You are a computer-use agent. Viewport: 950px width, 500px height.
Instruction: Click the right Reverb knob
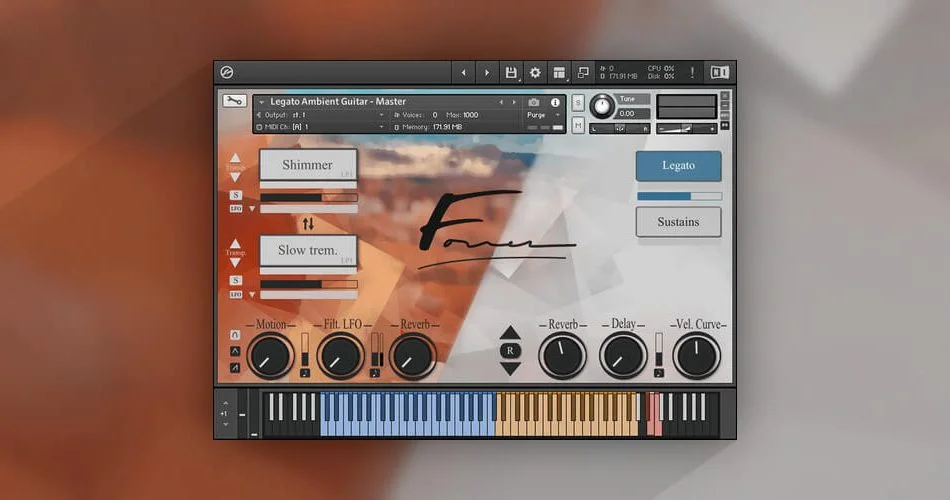coord(562,356)
